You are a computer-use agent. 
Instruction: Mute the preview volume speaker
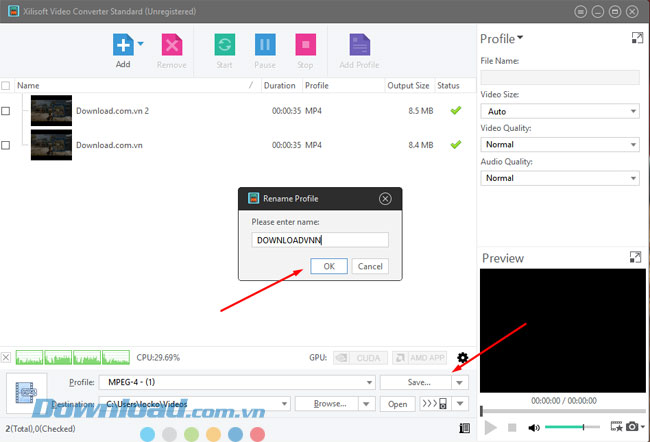(x=534, y=427)
